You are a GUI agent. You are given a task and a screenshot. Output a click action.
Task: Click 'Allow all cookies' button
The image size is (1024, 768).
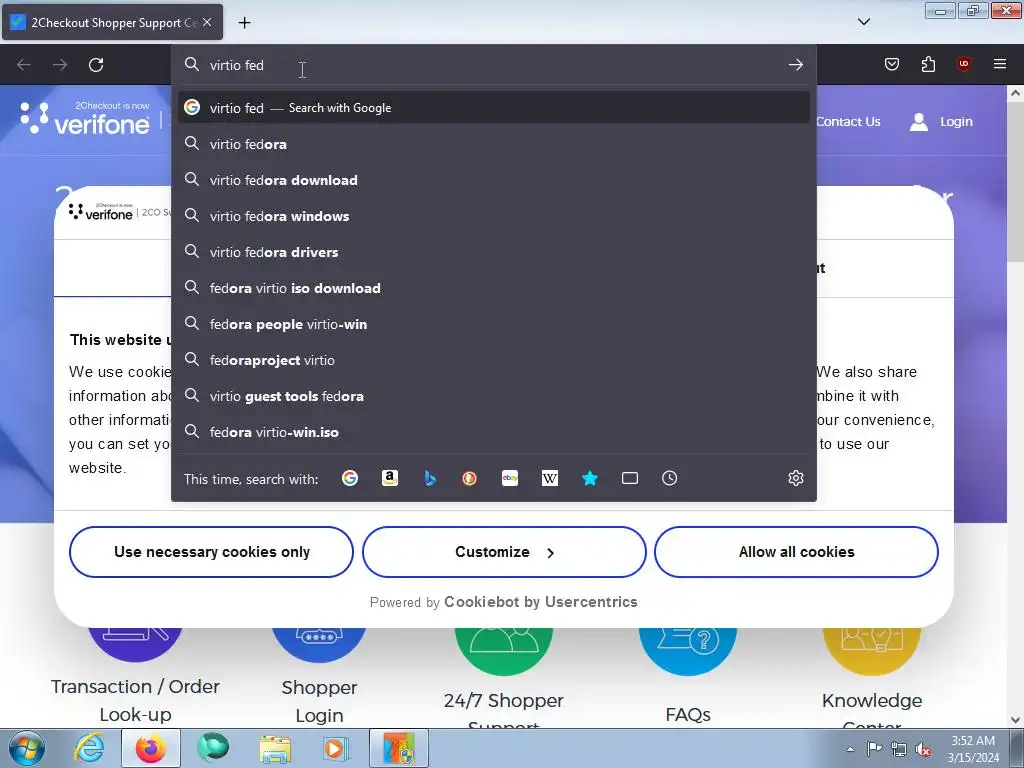(796, 552)
